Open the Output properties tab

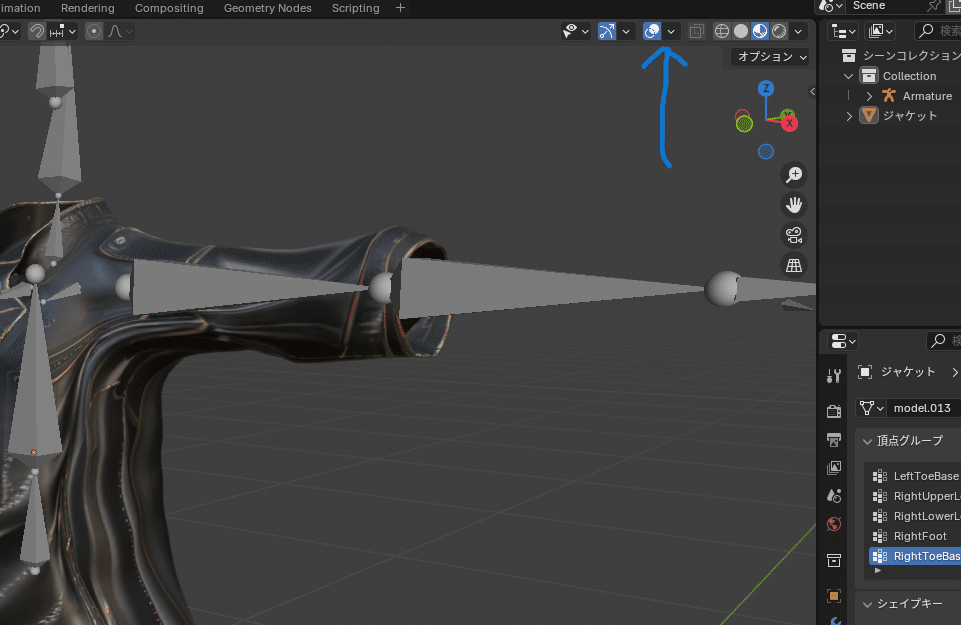click(x=834, y=439)
